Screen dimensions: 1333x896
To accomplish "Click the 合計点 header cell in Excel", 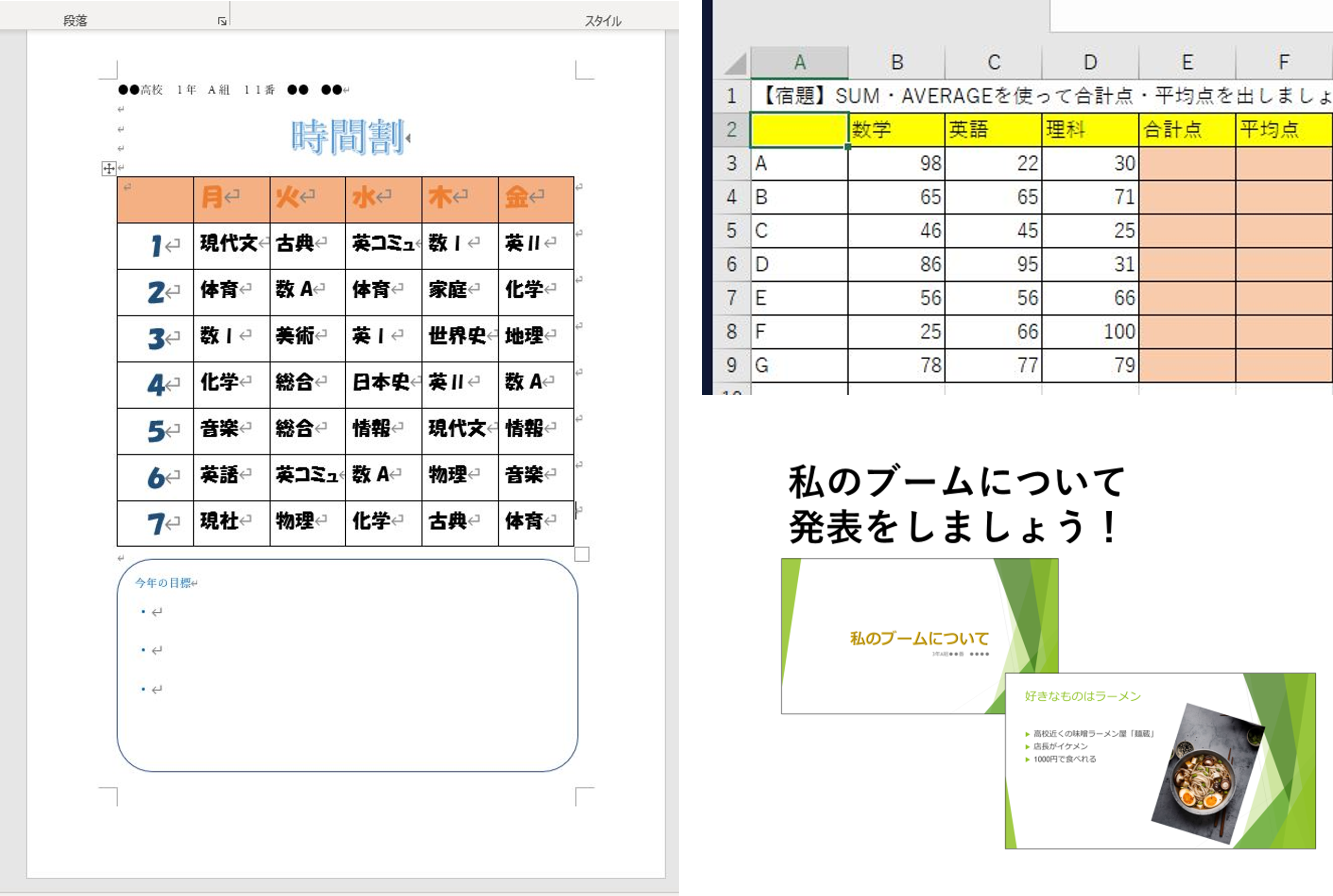I will (1187, 130).
